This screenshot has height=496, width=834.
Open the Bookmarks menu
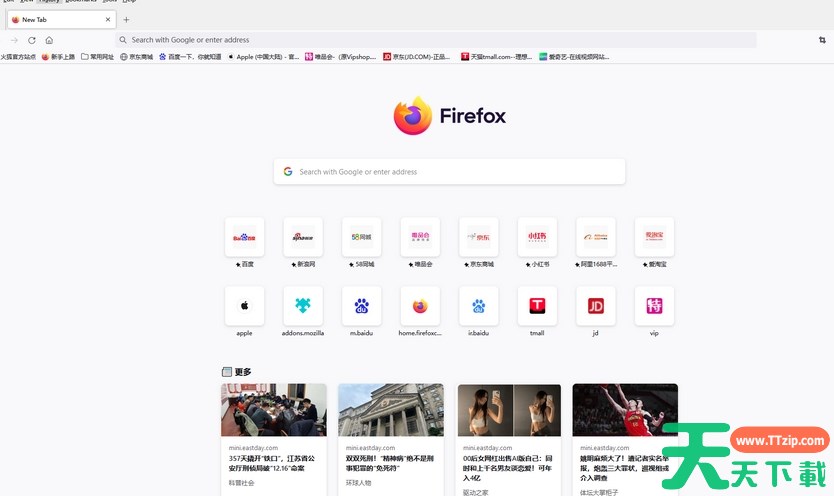pos(81,1)
